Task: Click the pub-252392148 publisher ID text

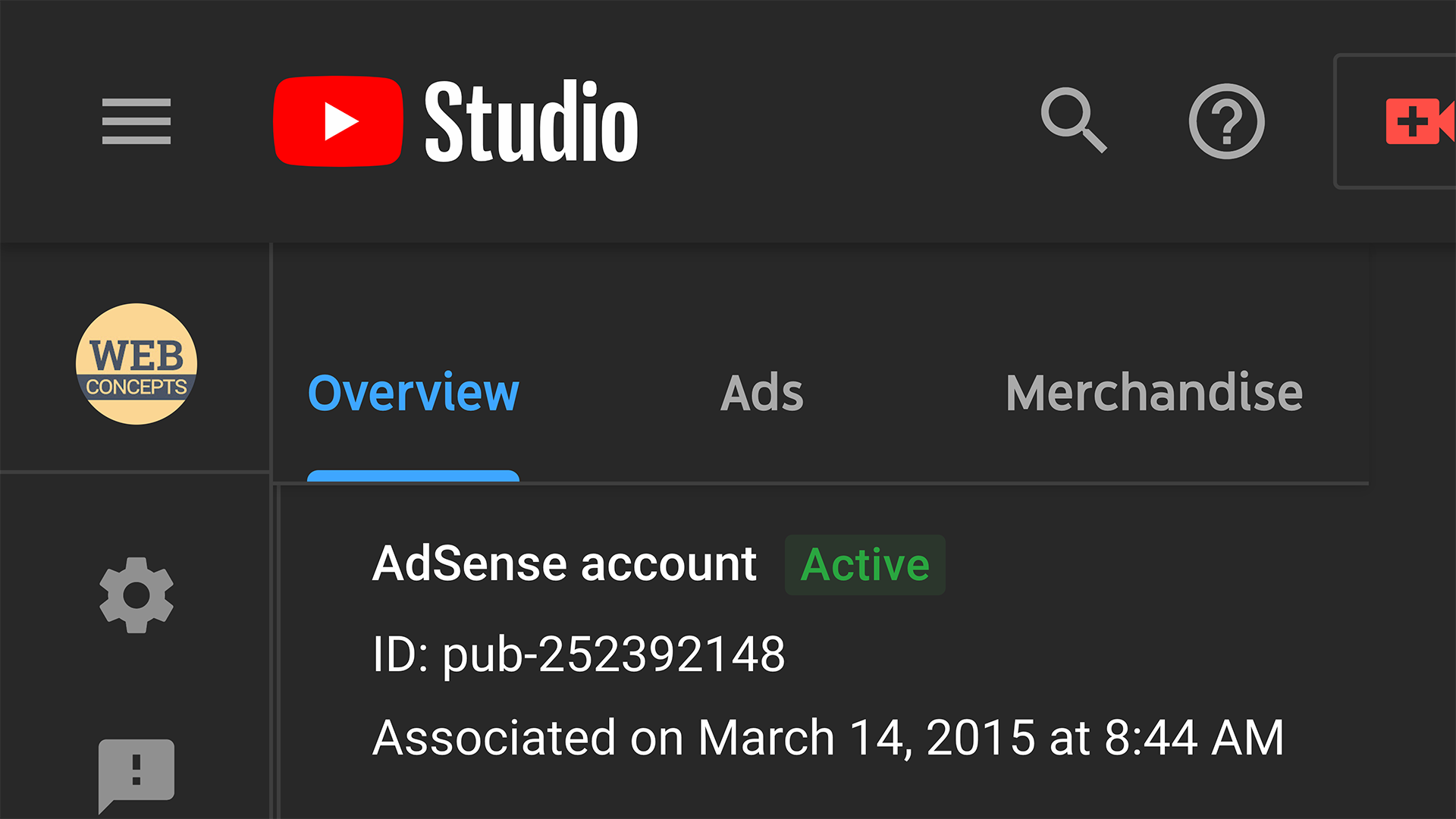Action: tap(614, 654)
